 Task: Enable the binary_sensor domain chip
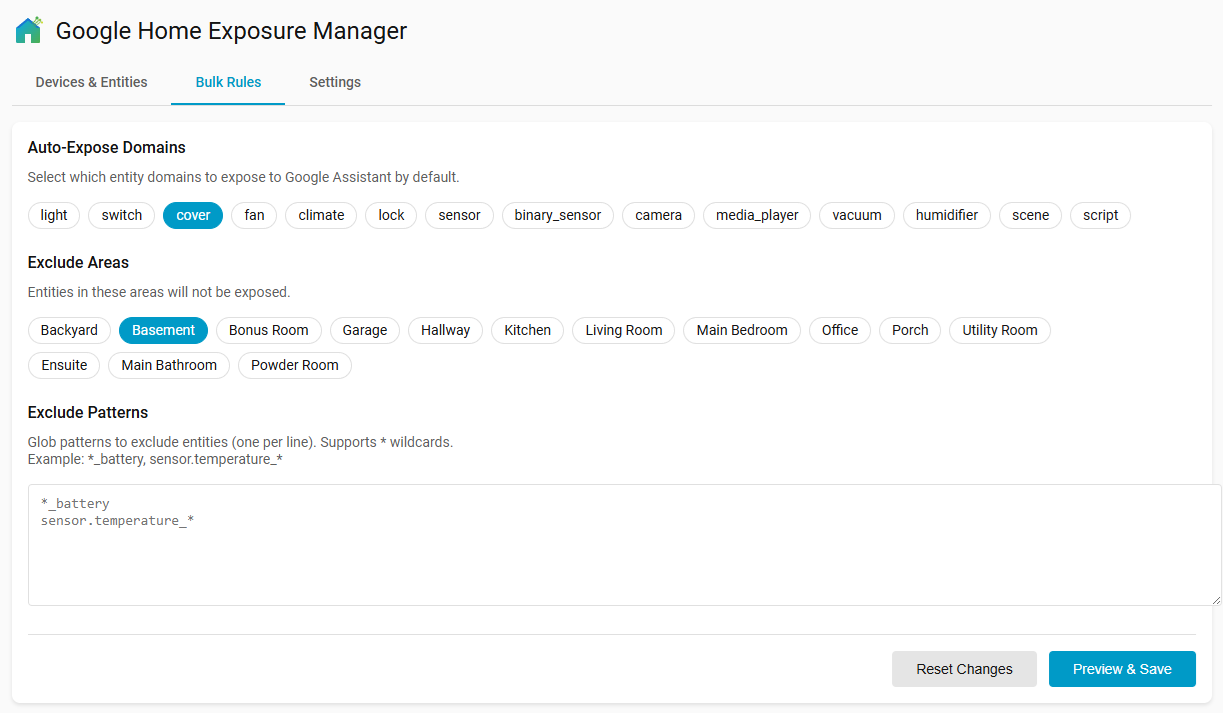tap(558, 215)
